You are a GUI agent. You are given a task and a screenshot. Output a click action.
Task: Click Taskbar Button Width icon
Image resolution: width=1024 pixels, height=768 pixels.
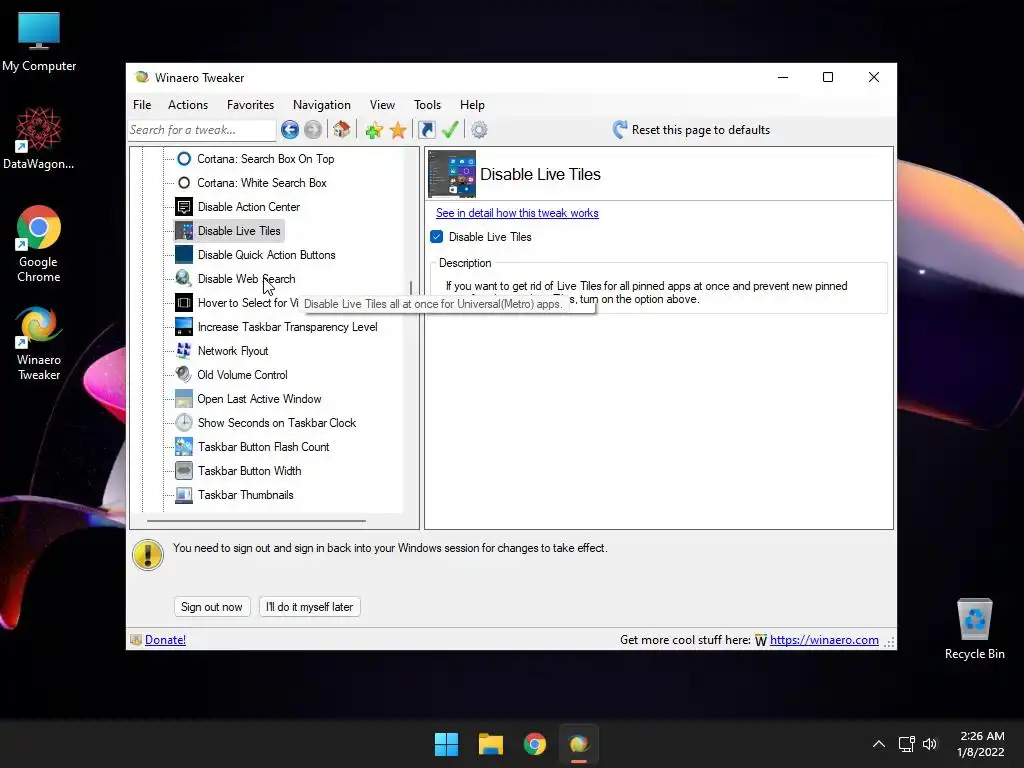click(x=184, y=471)
